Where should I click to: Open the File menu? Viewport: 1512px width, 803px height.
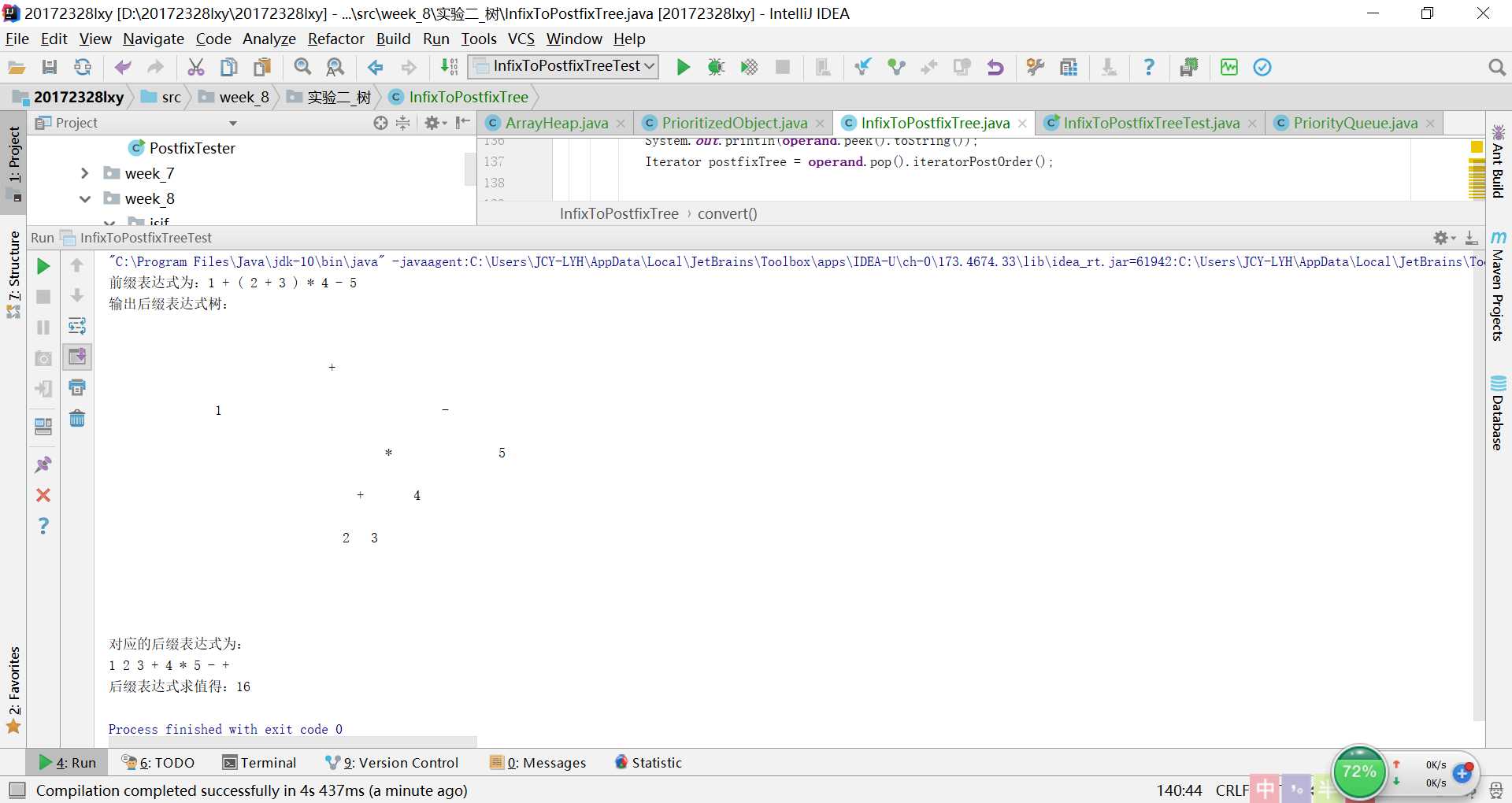tap(17, 39)
